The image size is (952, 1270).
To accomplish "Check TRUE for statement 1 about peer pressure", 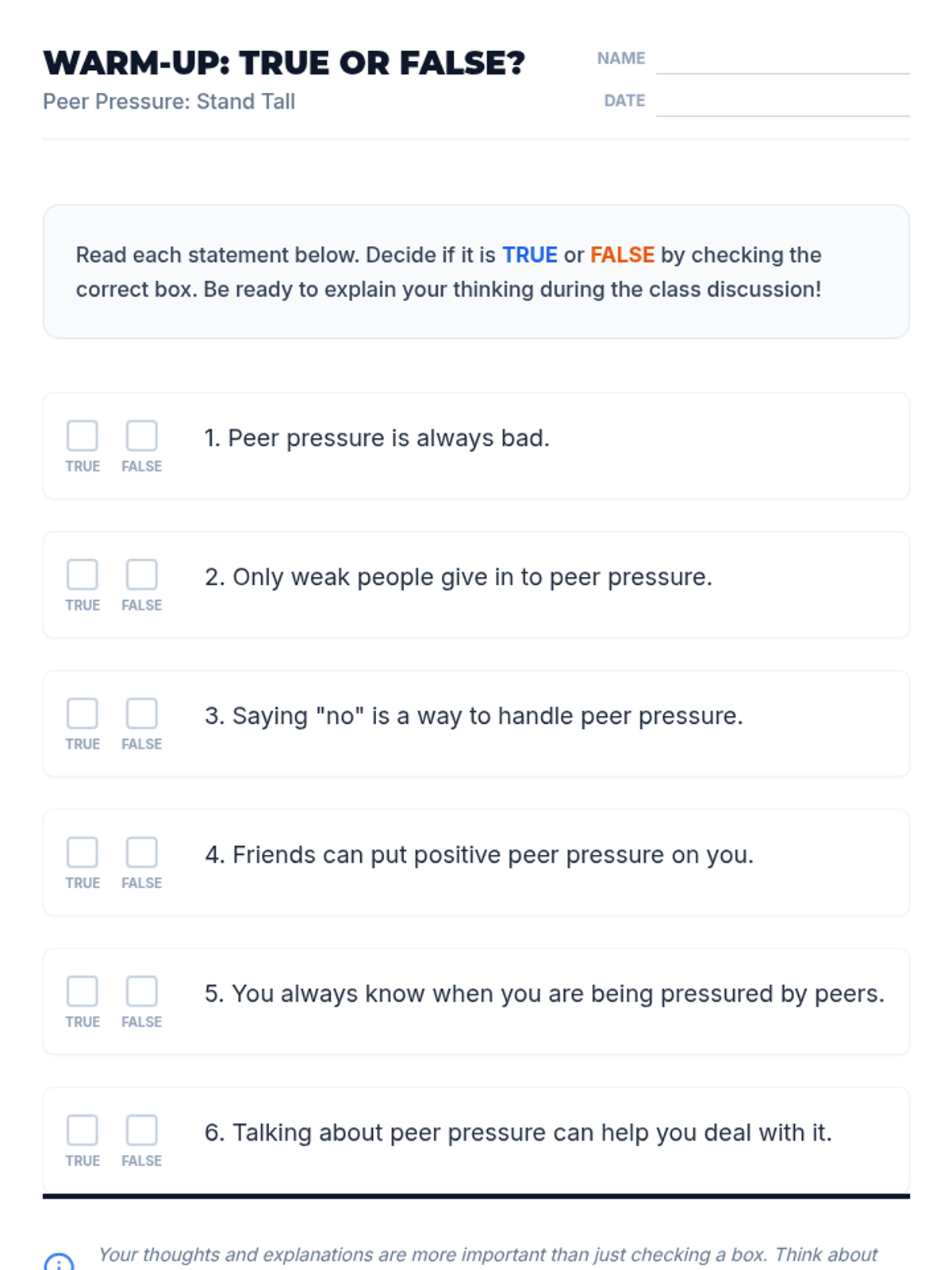I will [83, 436].
